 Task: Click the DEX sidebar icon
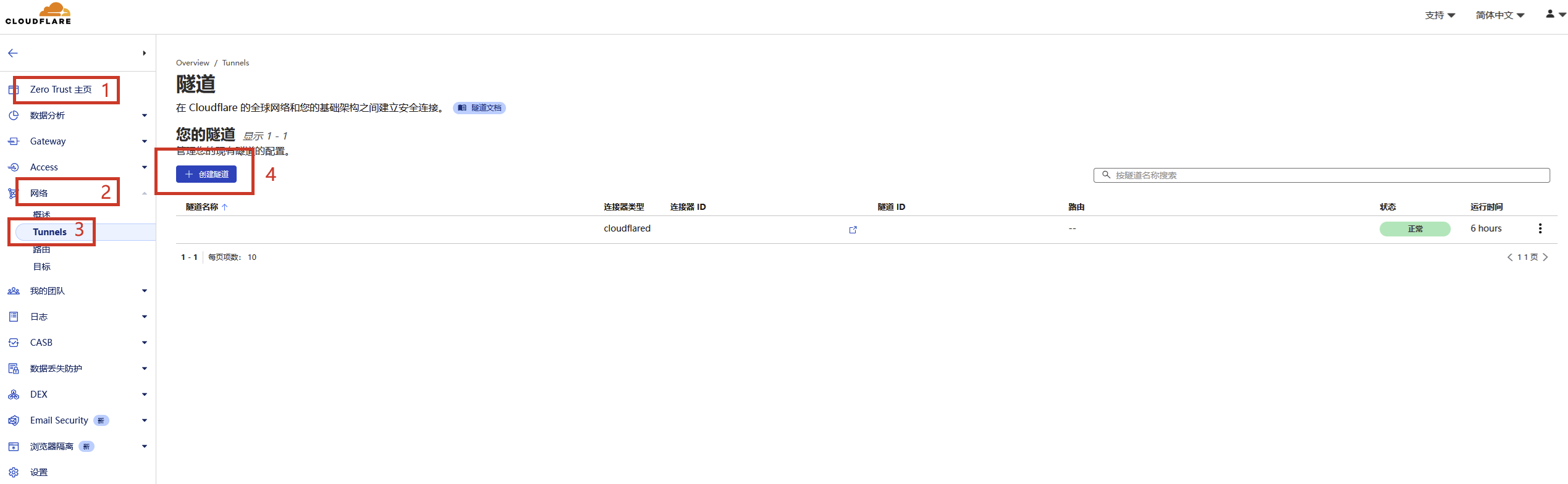coord(14,394)
